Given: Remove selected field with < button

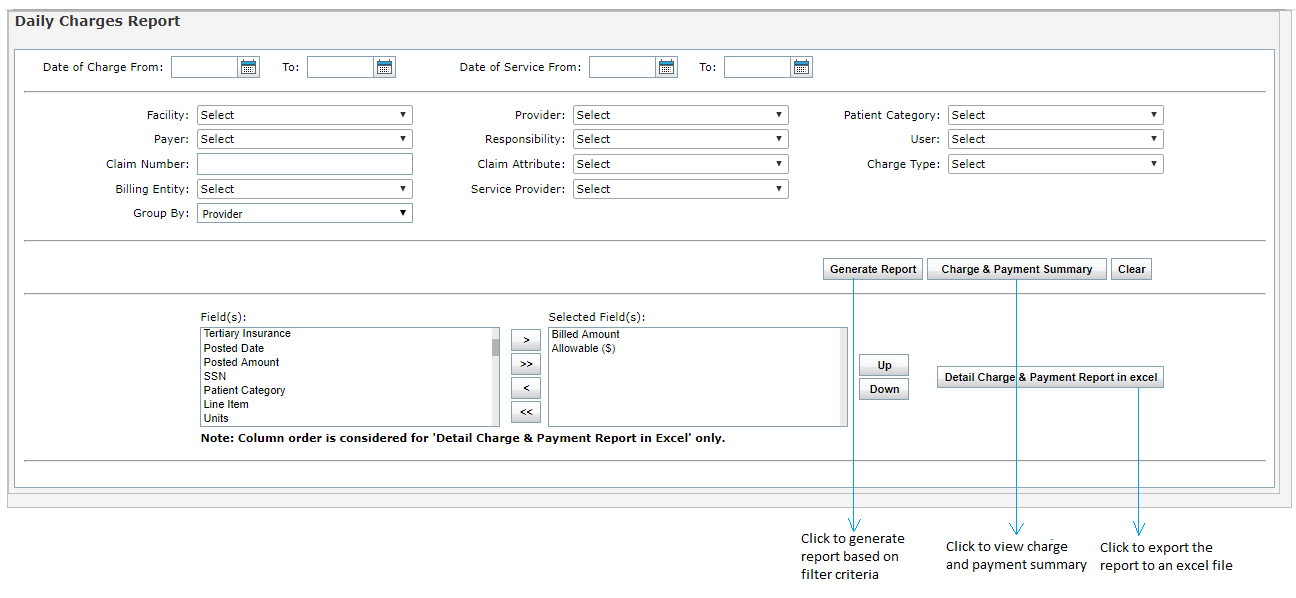Looking at the screenshot, I should pos(525,388).
